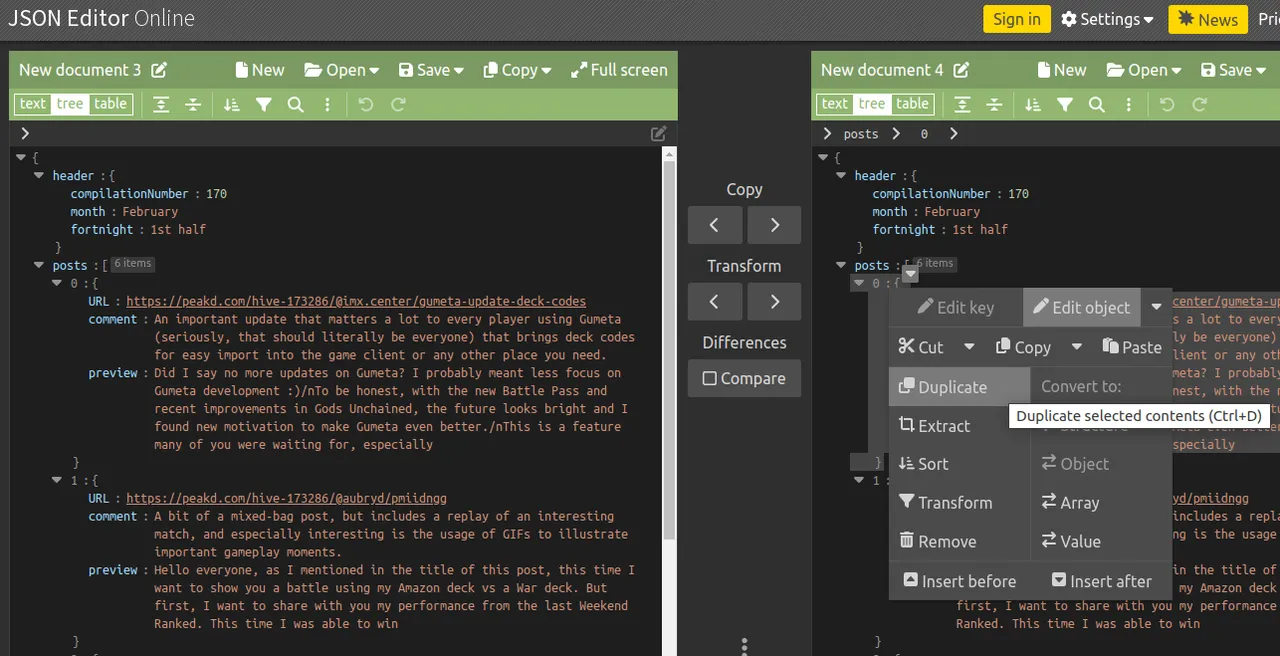Screen dimensions: 1280x656
Task: Edit path in left navigation bar
Action: (x=659, y=133)
